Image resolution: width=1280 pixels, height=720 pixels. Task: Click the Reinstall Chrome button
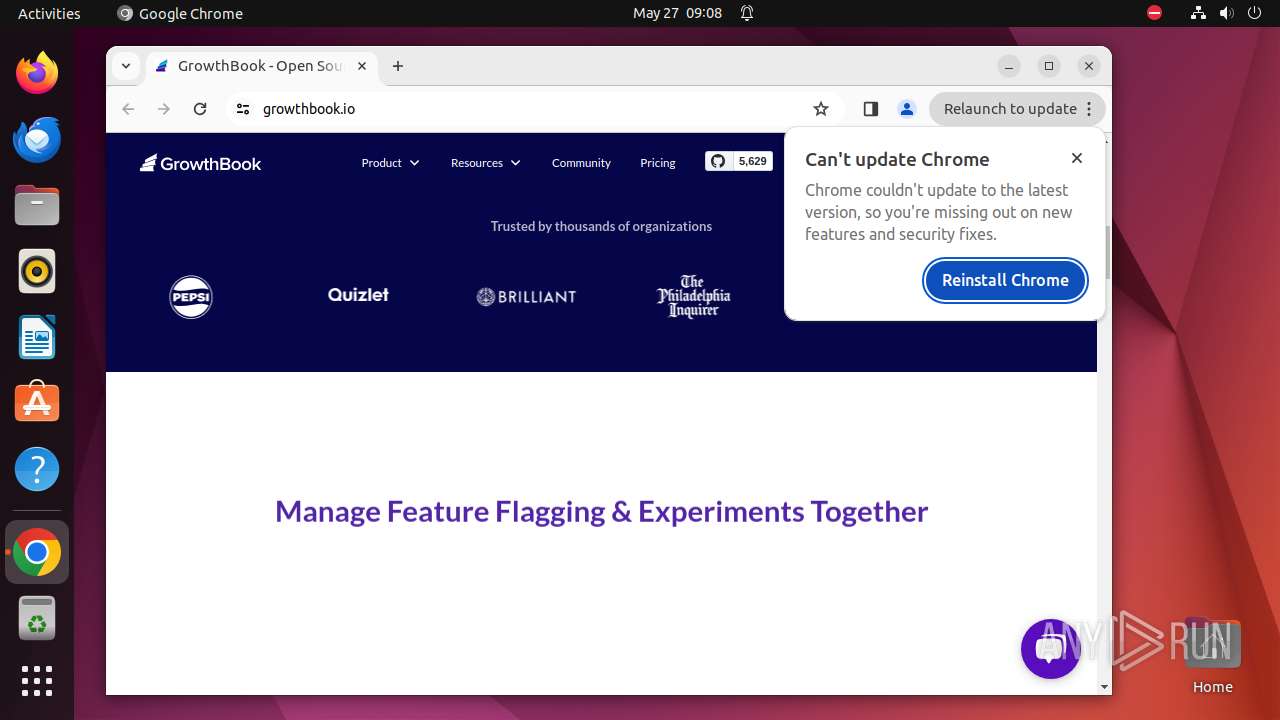coord(1005,280)
